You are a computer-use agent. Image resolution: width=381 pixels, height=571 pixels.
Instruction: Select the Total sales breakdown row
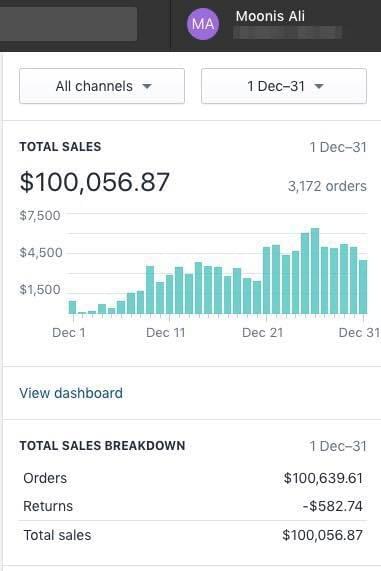coord(193,535)
